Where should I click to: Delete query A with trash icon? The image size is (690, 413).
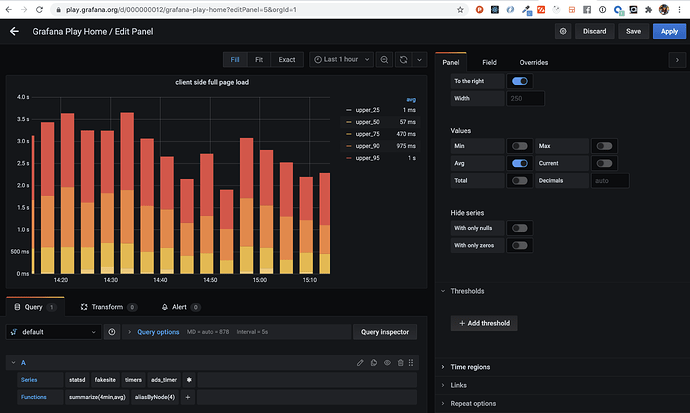pos(400,363)
